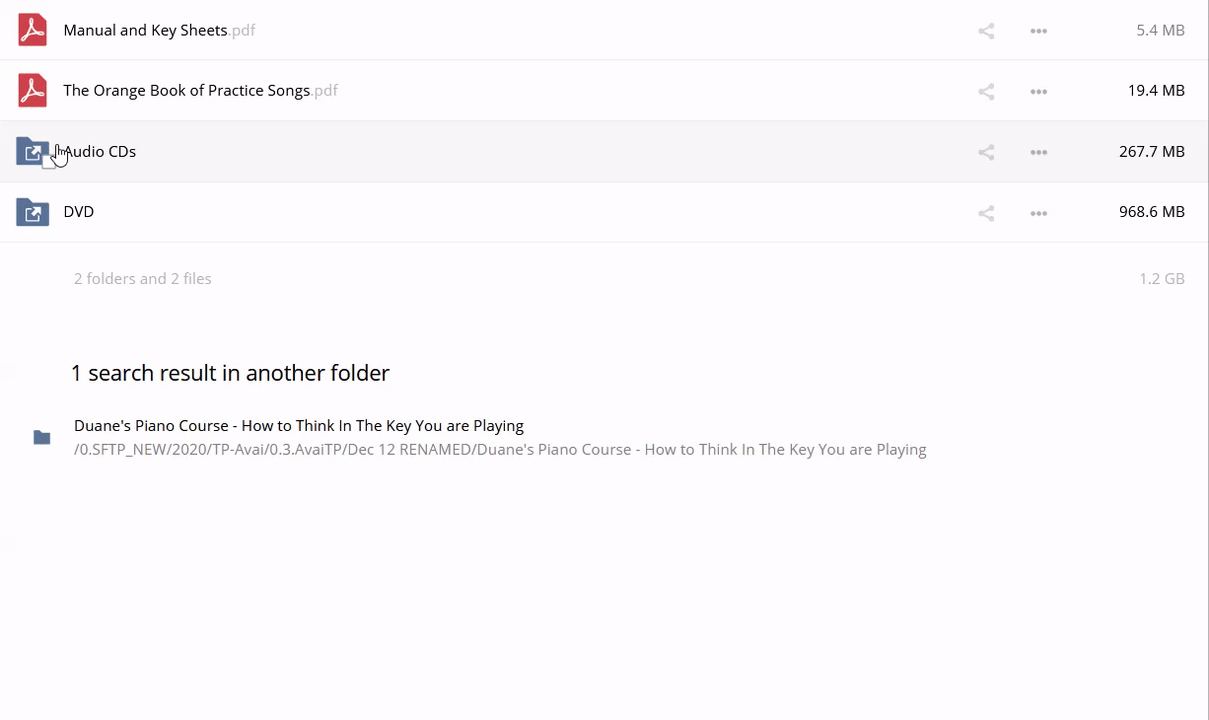This screenshot has height=720, width=1209.
Task: Click the PDF icon for Manual and Key Sheets
Action: click(32, 30)
